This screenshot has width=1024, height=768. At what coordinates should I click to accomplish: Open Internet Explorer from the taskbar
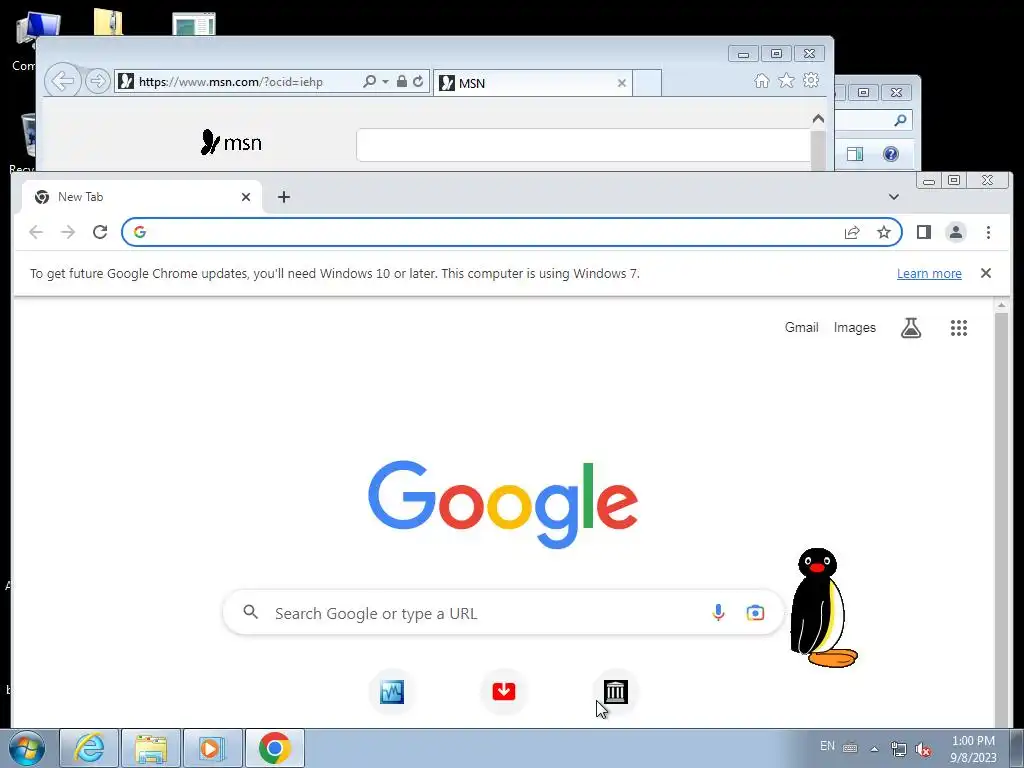click(x=89, y=748)
